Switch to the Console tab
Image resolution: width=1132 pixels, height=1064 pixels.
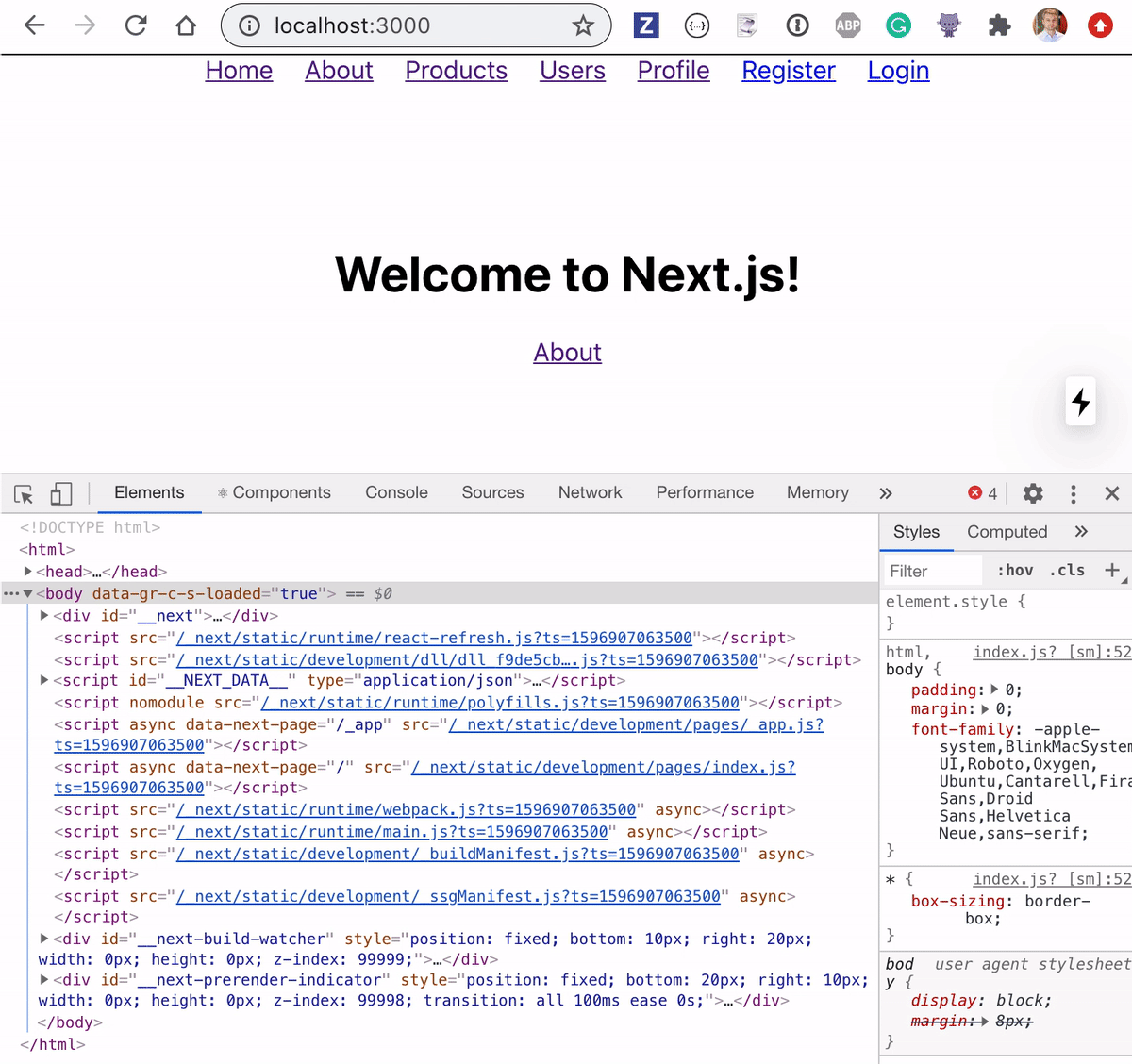click(x=396, y=492)
